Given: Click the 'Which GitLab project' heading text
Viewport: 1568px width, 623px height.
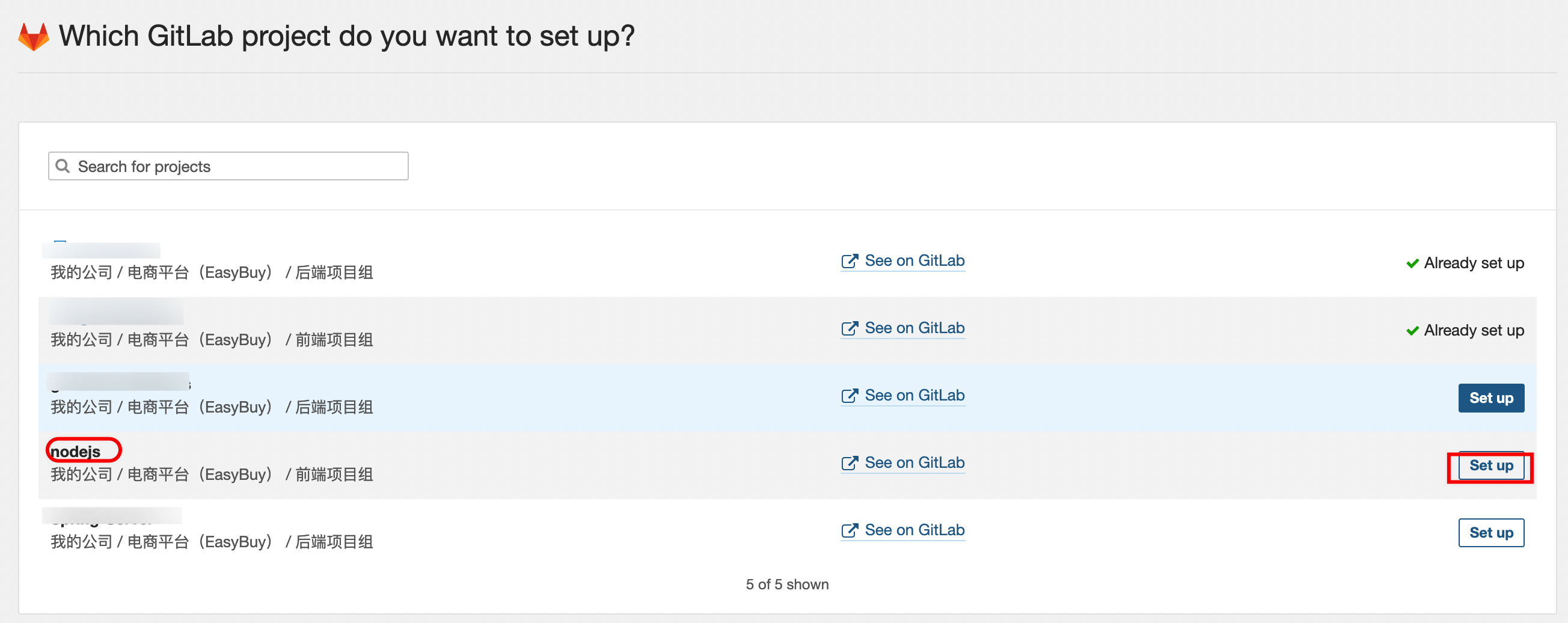Looking at the screenshot, I should pos(346,36).
